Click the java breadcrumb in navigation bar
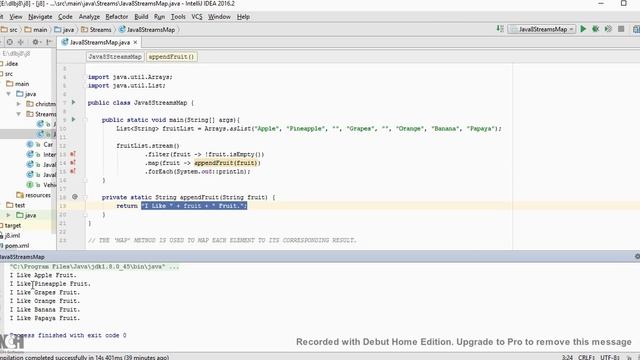Screen dimensions: 640x360 pos(64,29)
